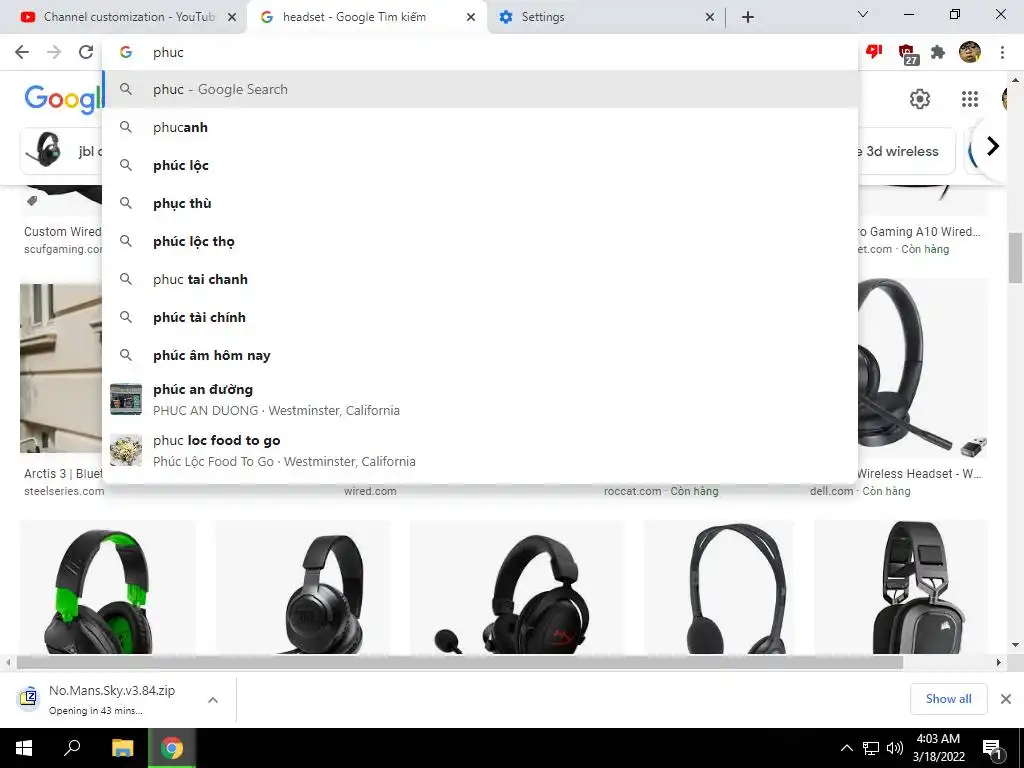Open the HyperX red-logo headset image
This screenshot has width=1024, height=768.
click(517, 587)
